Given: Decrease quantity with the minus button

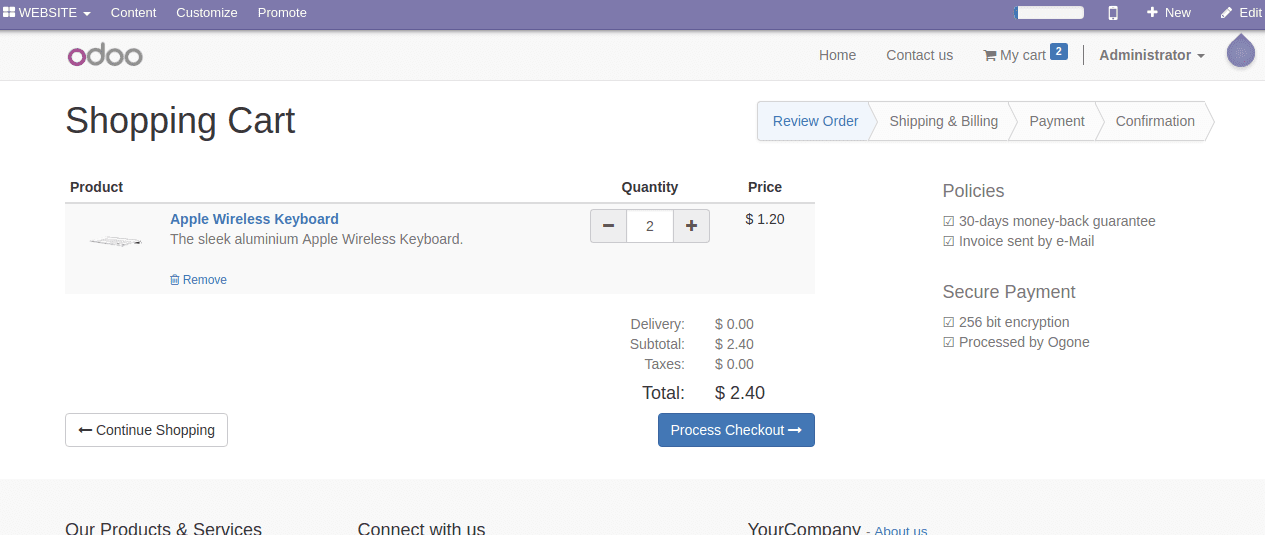Looking at the screenshot, I should coord(608,226).
